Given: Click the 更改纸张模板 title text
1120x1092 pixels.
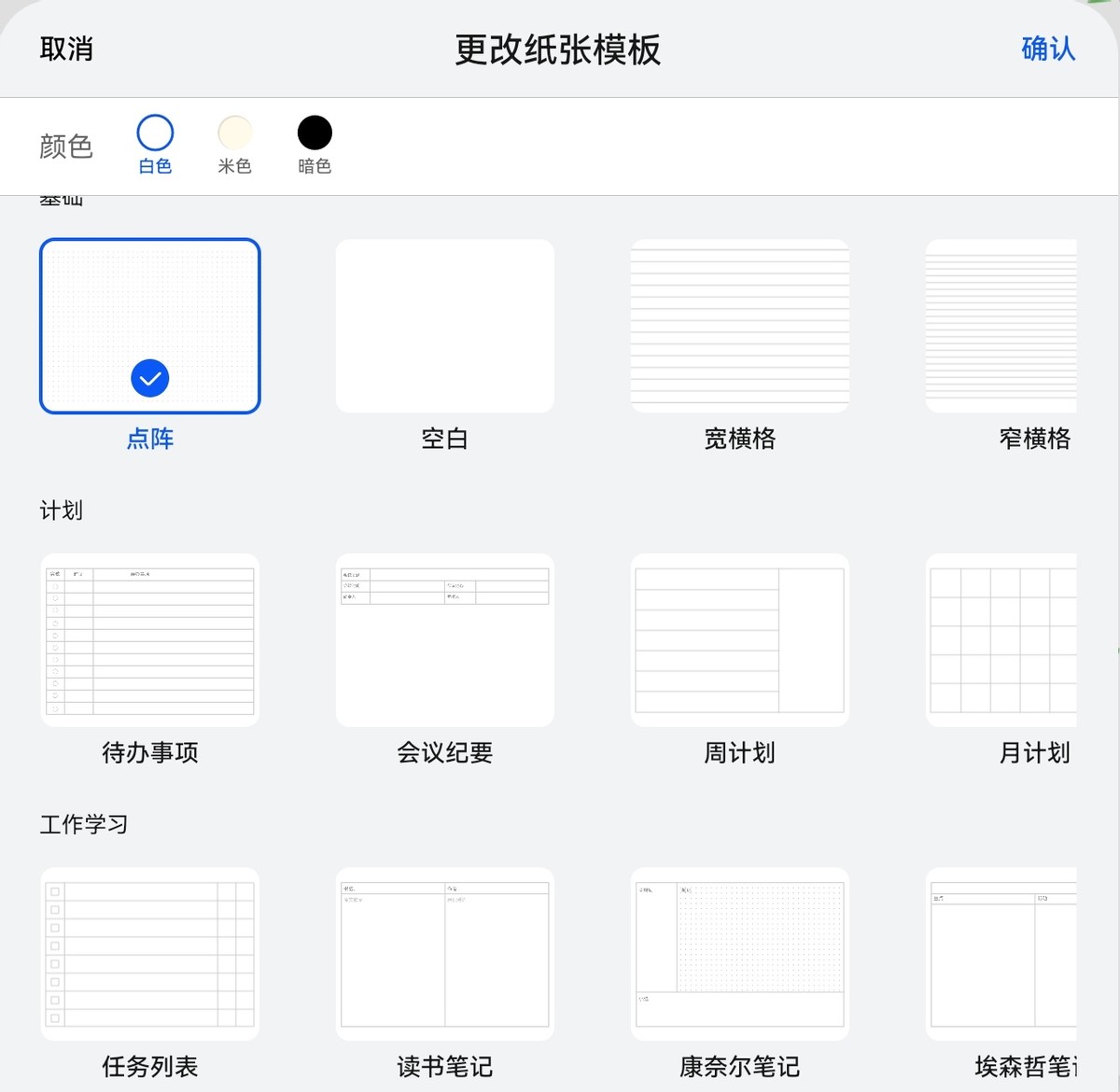Looking at the screenshot, I should coord(557,51).
